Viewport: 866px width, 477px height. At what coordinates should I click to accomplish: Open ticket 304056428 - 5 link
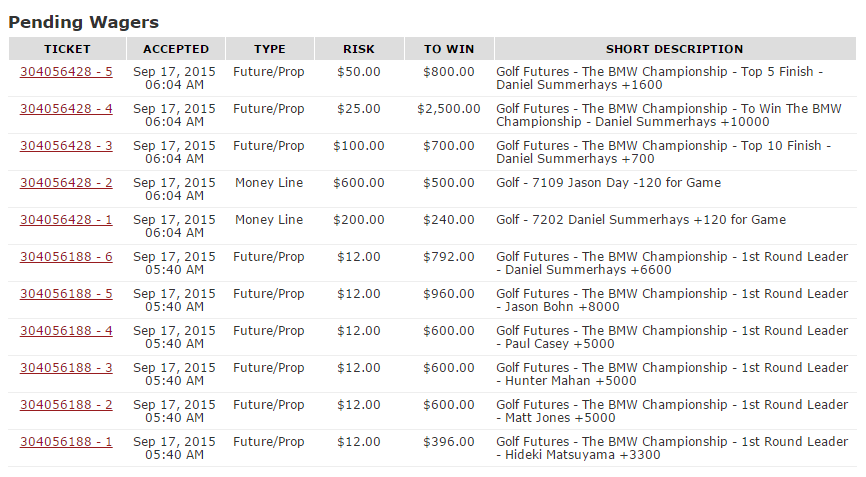[x=66, y=72]
